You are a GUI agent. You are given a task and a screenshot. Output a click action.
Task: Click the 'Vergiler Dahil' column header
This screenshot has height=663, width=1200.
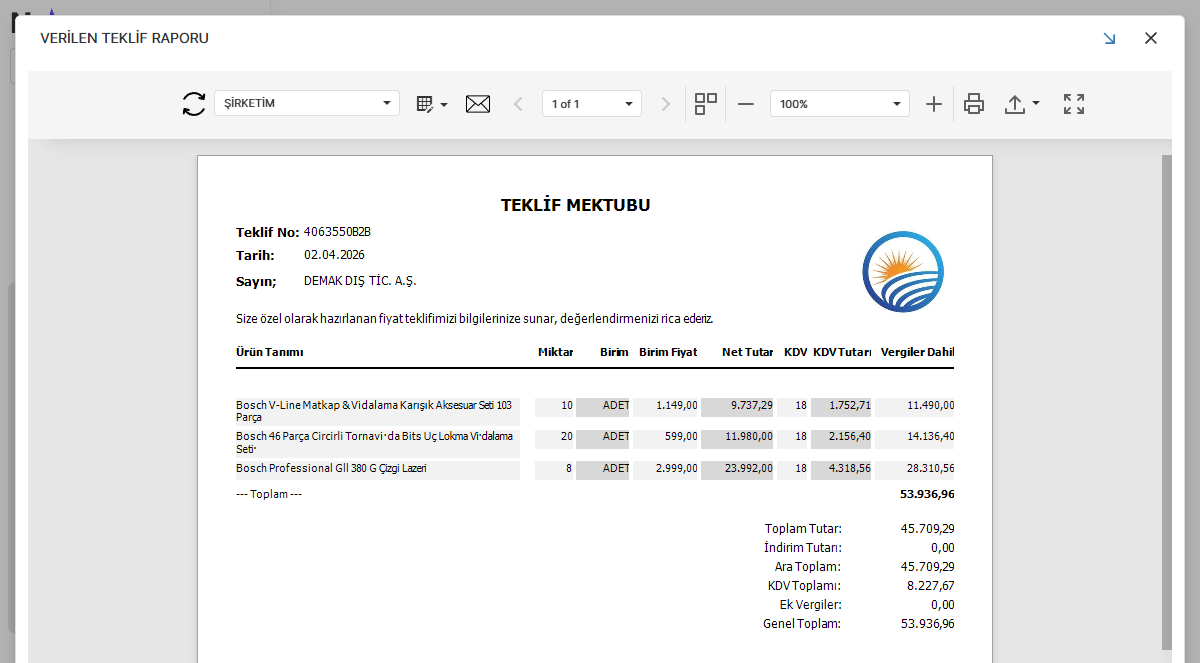(x=918, y=352)
